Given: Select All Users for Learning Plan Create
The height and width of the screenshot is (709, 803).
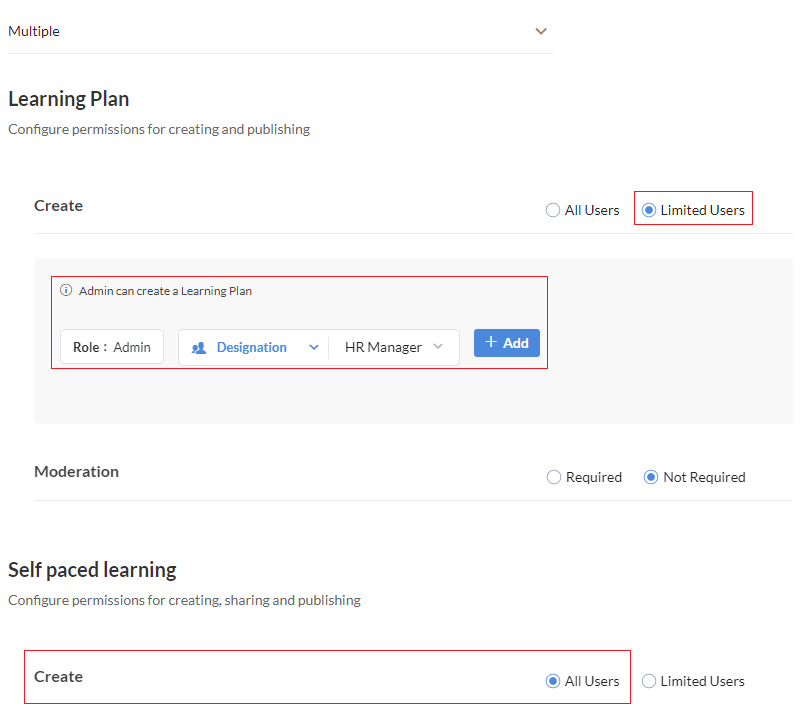Looking at the screenshot, I should tap(553, 211).
